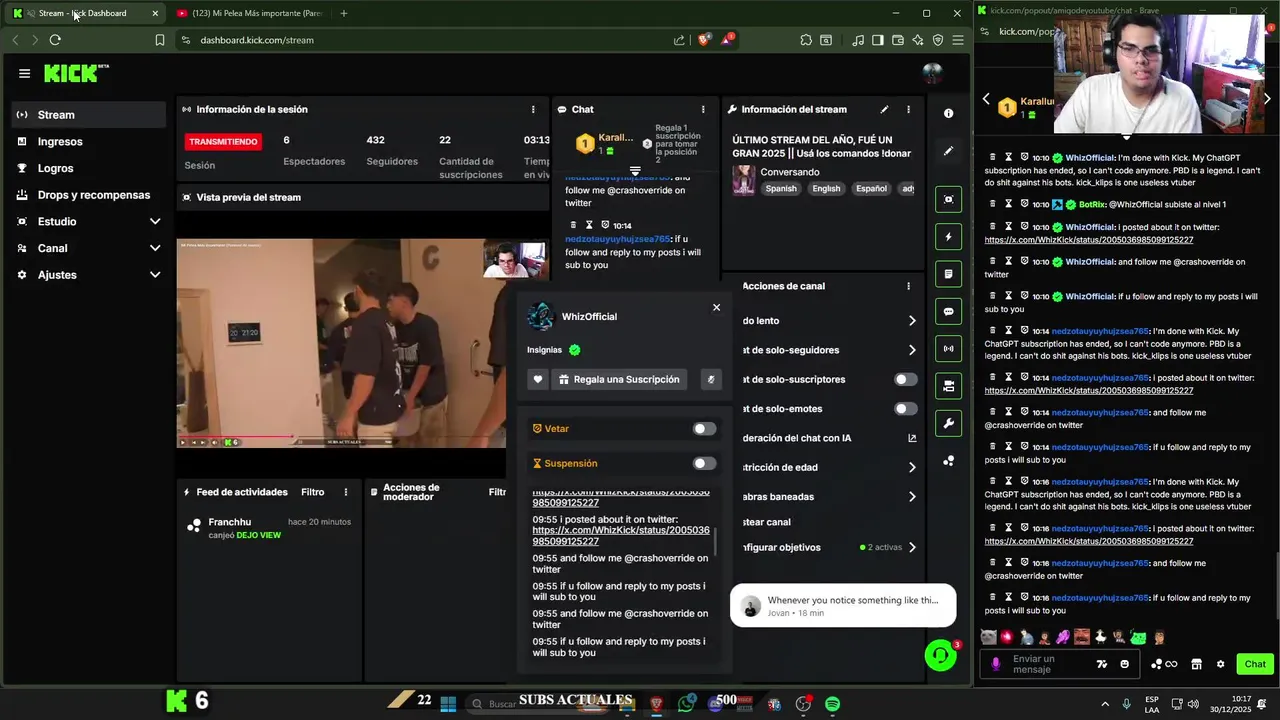Open the 7TV emote menu in chat input
The width and height of the screenshot is (1280, 720).
tap(1102, 664)
